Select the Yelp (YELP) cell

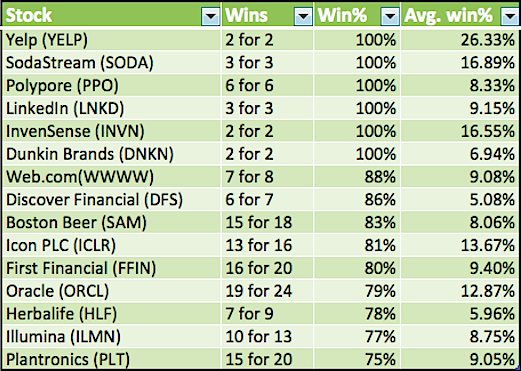[x=111, y=40]
